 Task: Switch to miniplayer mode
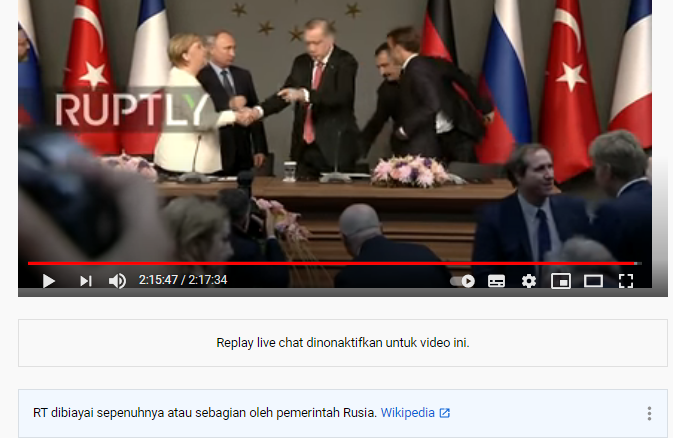click(561, 281)
